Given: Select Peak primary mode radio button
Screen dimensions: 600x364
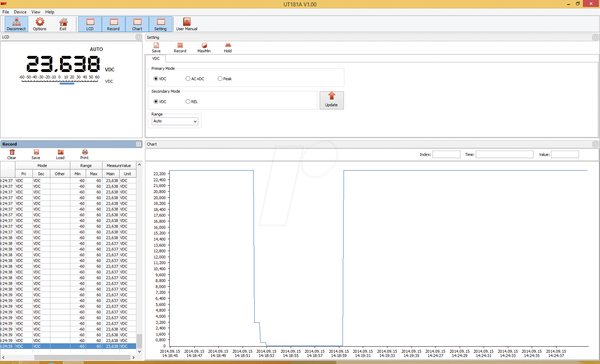Looking at the screenshot, I should click(220, 78).
